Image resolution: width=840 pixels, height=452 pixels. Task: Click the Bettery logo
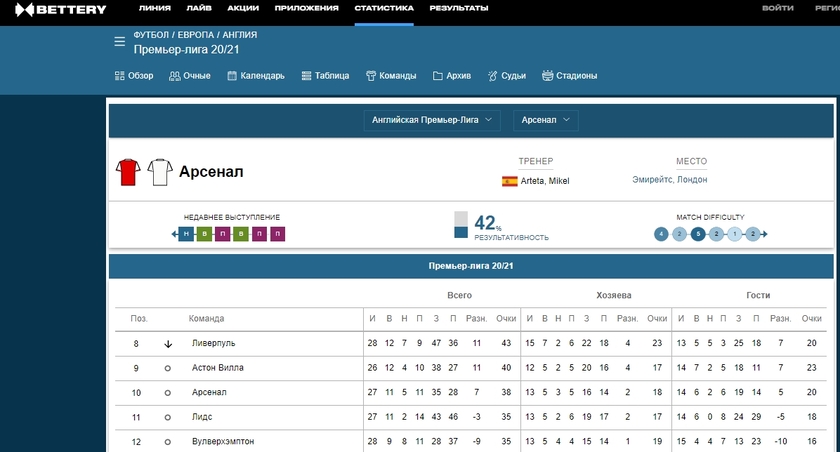61,9
